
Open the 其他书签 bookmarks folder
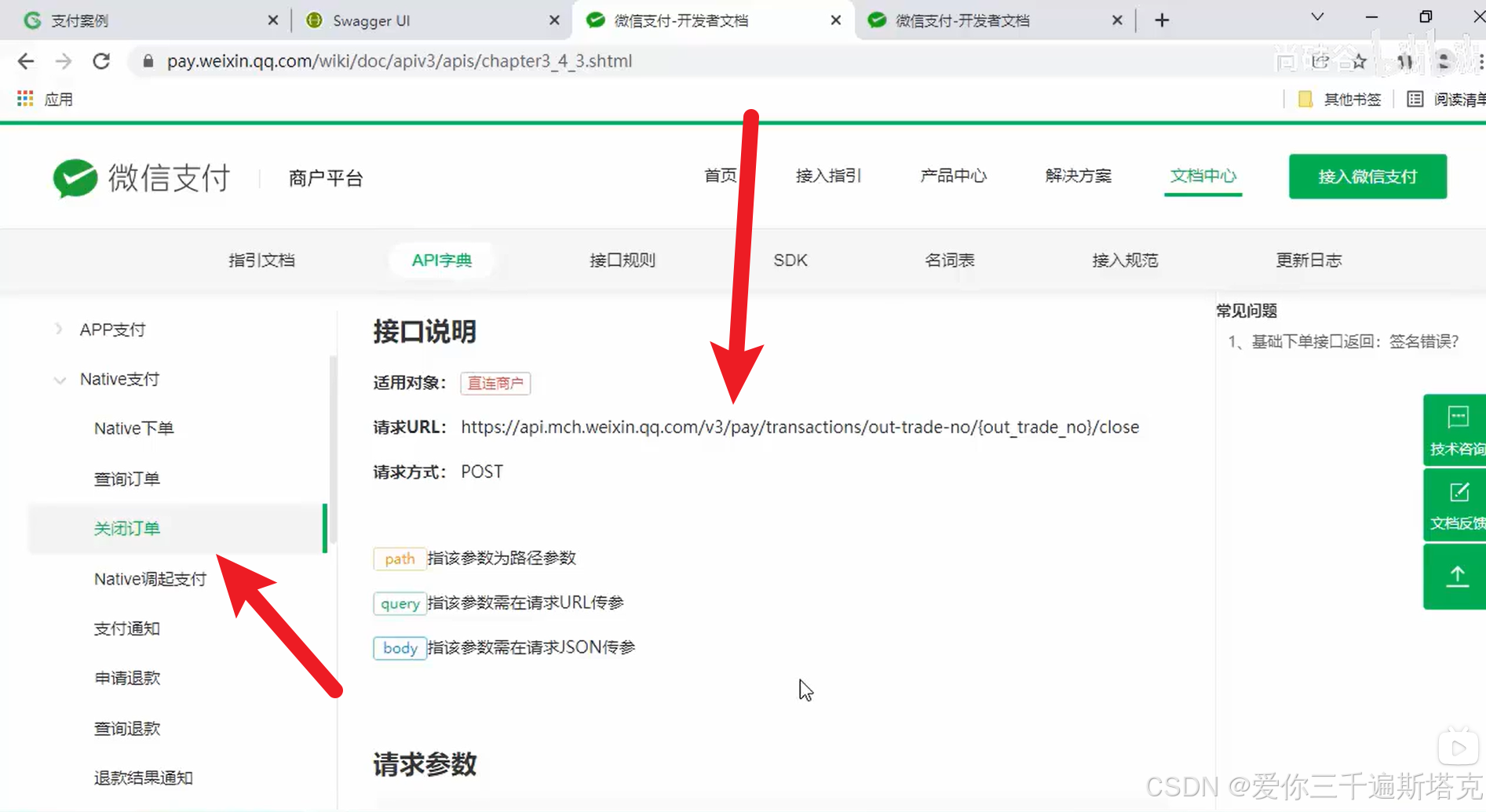point(1340,99)
